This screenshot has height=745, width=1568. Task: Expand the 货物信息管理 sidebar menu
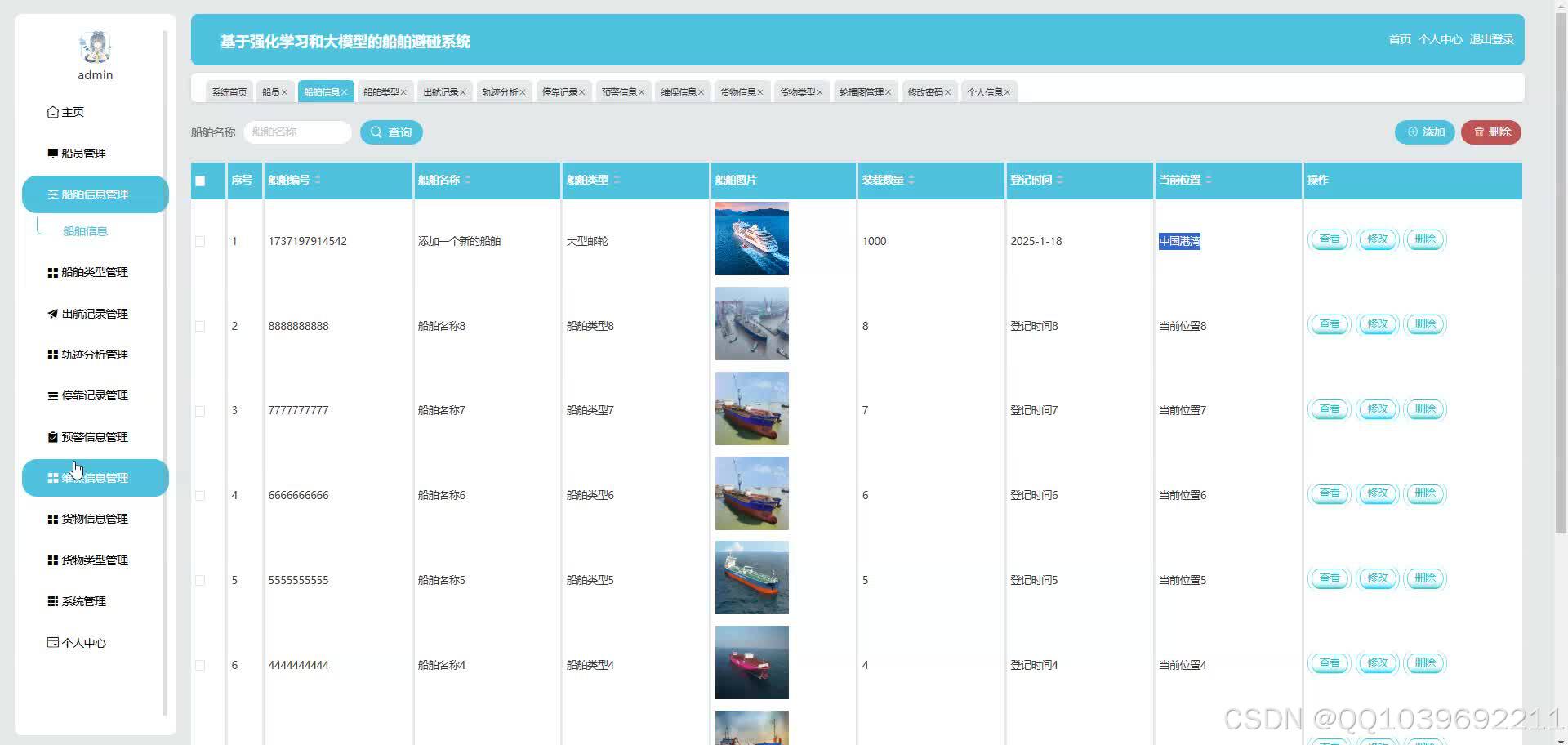click(x=96, y=519)
